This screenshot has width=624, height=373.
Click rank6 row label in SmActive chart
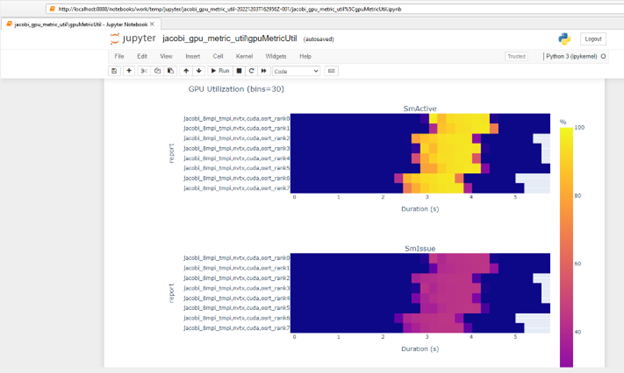[x=236, y=178]
